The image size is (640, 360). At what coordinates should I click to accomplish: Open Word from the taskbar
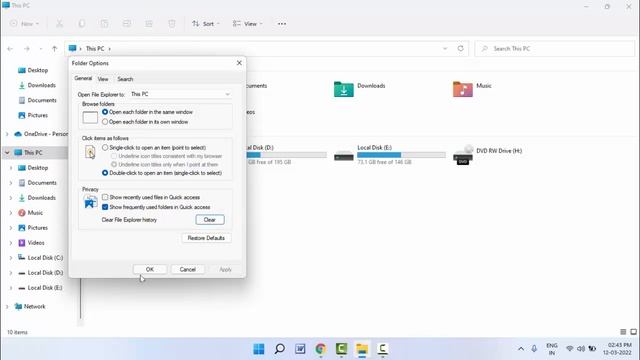pos(300,349)
